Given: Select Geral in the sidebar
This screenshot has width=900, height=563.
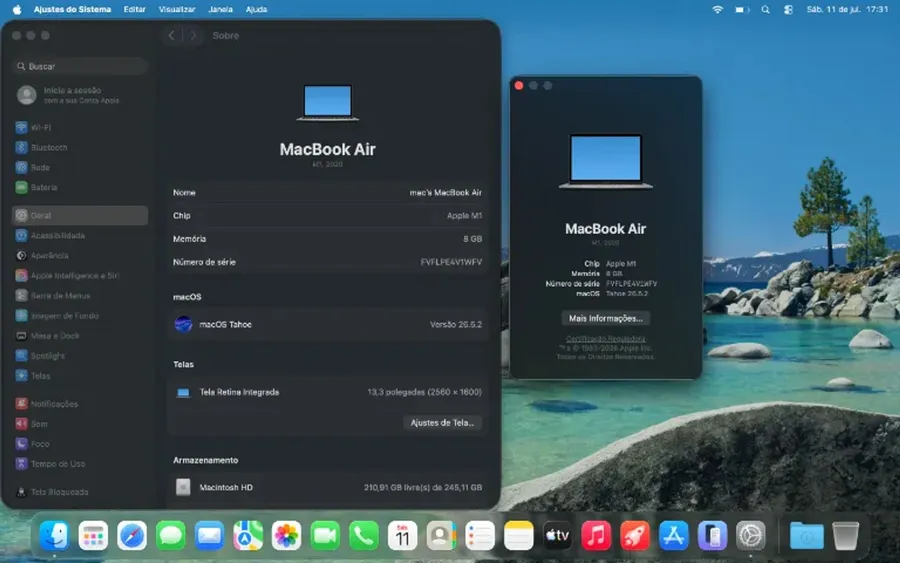Looking at the screenshot, I should click(x=80, y=215).
